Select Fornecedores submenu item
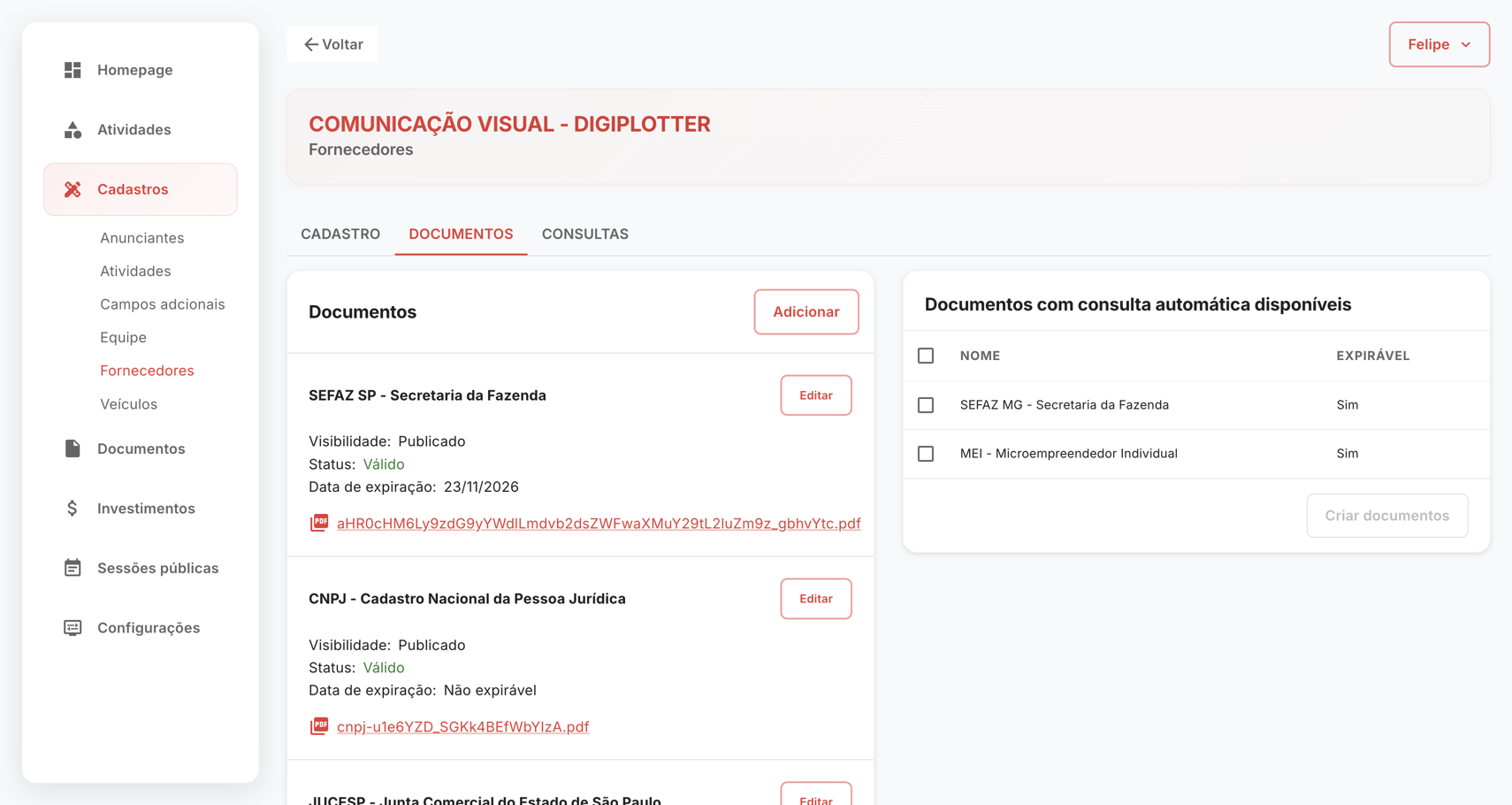The height and width of the screenshot is (805, 1512). click(x=147, y=371)
